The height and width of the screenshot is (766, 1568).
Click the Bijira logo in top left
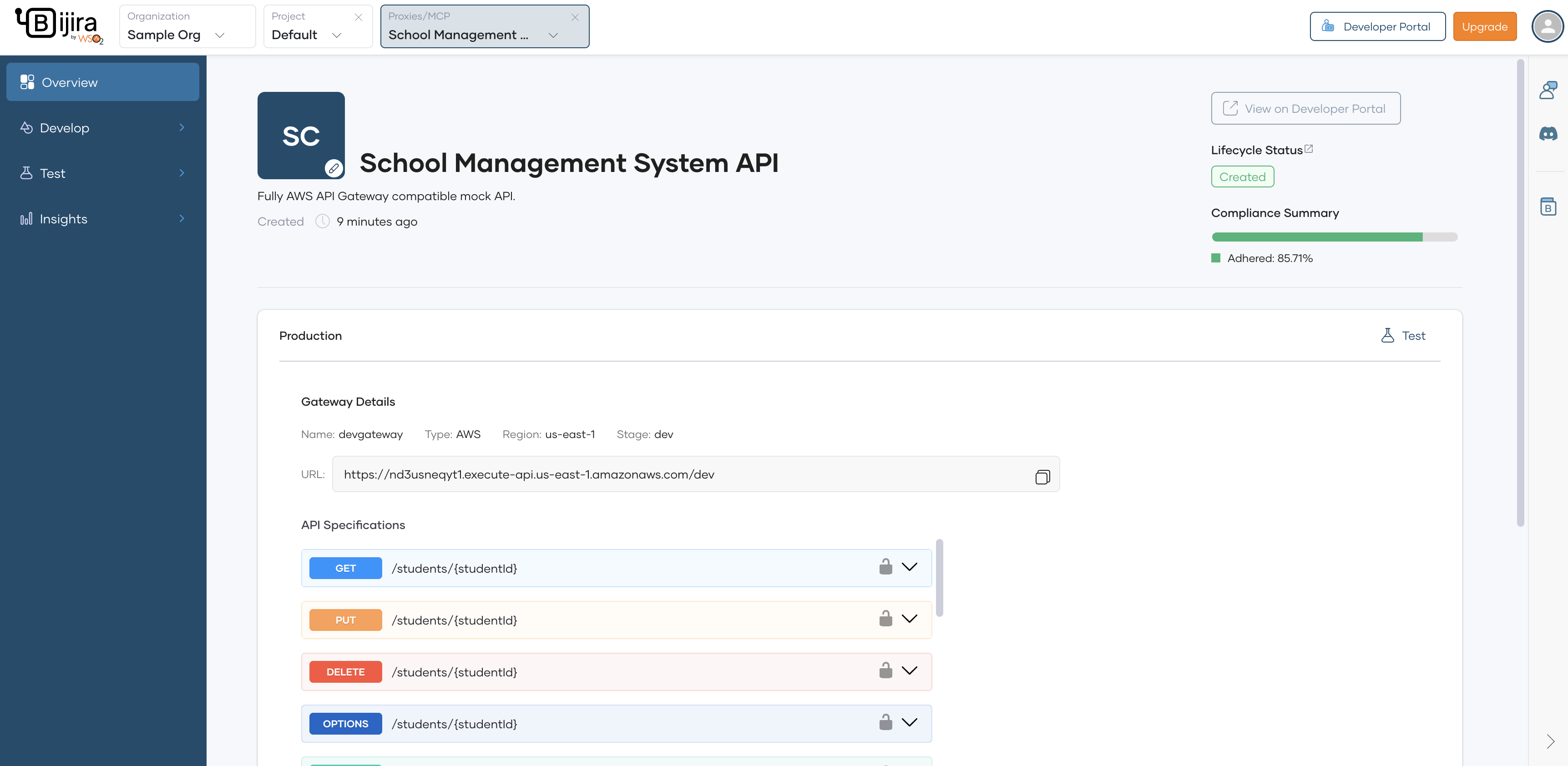point(58,25)
